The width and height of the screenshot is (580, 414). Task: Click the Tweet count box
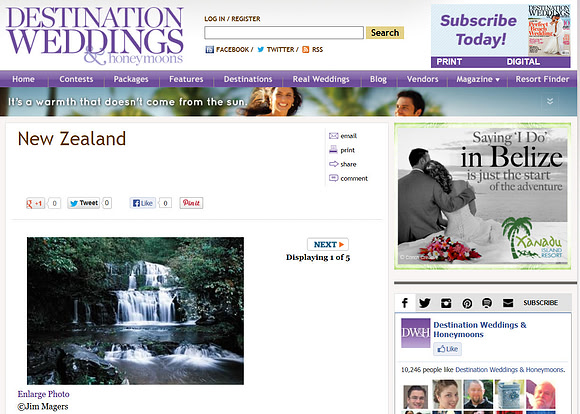[107, 203]
